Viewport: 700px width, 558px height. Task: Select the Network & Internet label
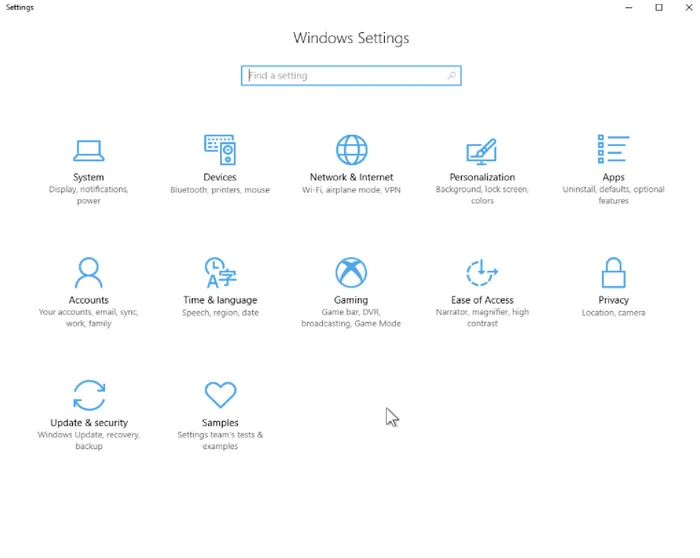point(351,177)
